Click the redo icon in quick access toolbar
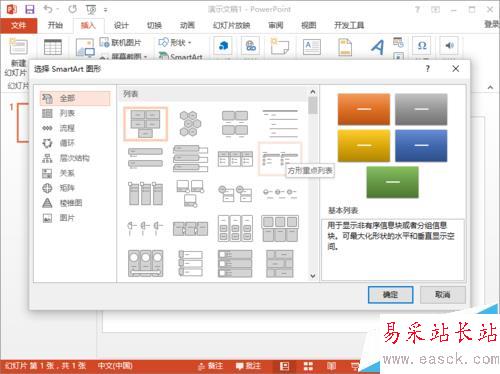The image size is (500, 374). click(72, 9)
